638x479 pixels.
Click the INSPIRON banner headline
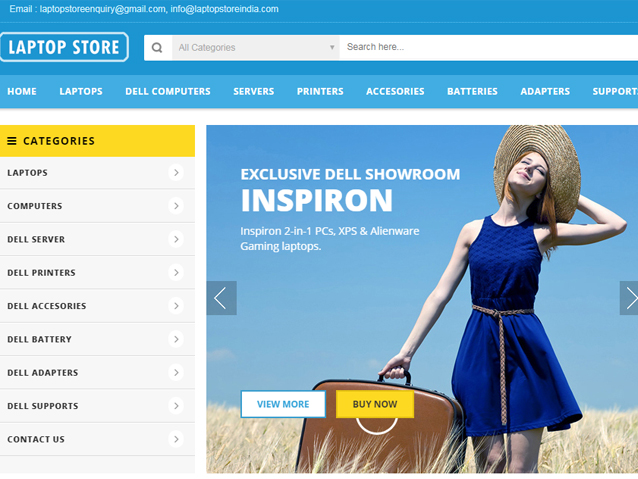(317, 200)
